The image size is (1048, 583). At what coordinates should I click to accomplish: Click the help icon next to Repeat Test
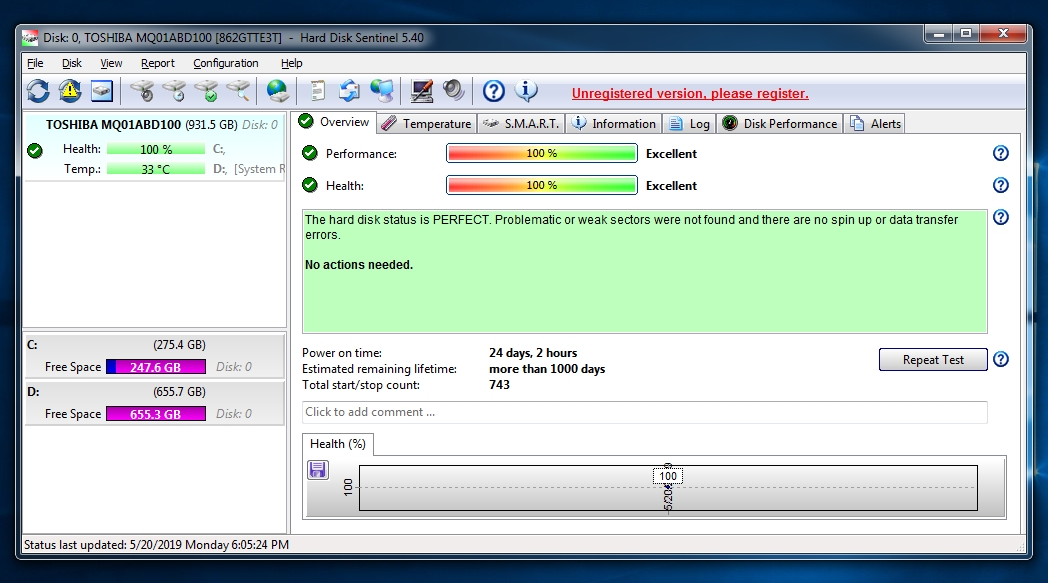(1001, 359)
